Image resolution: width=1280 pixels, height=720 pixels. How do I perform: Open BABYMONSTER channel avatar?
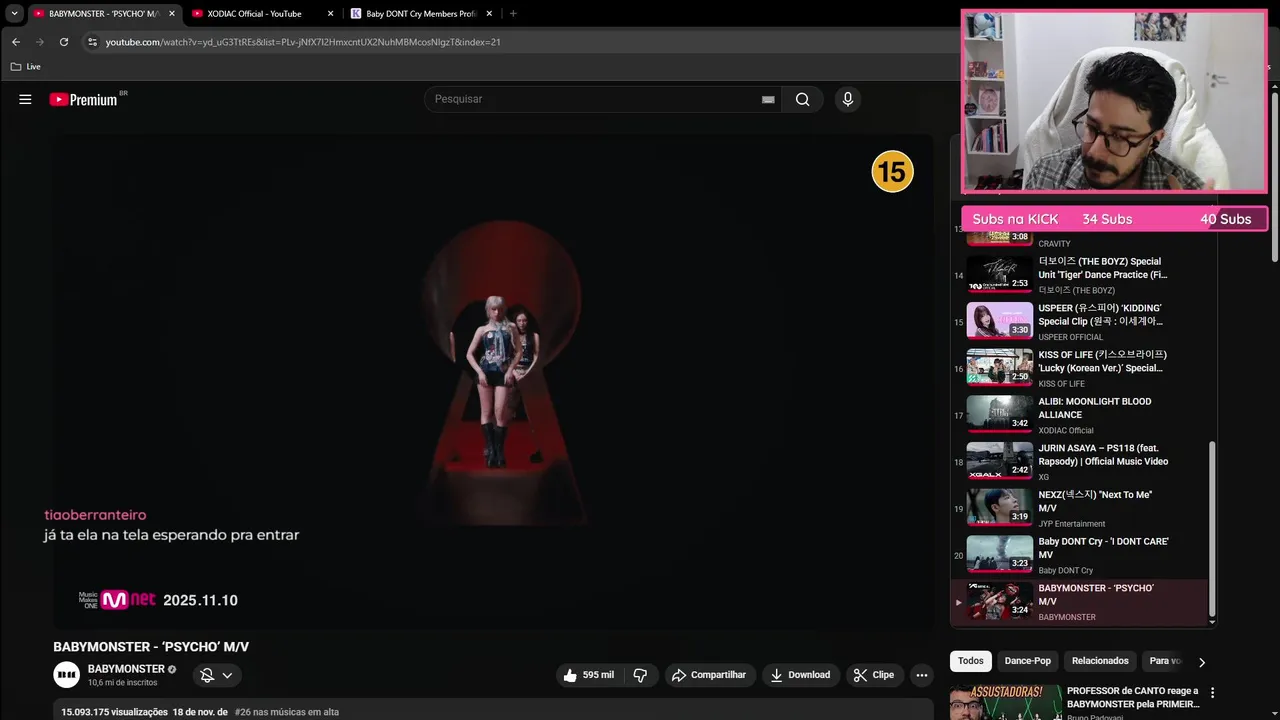pos(66,675)
